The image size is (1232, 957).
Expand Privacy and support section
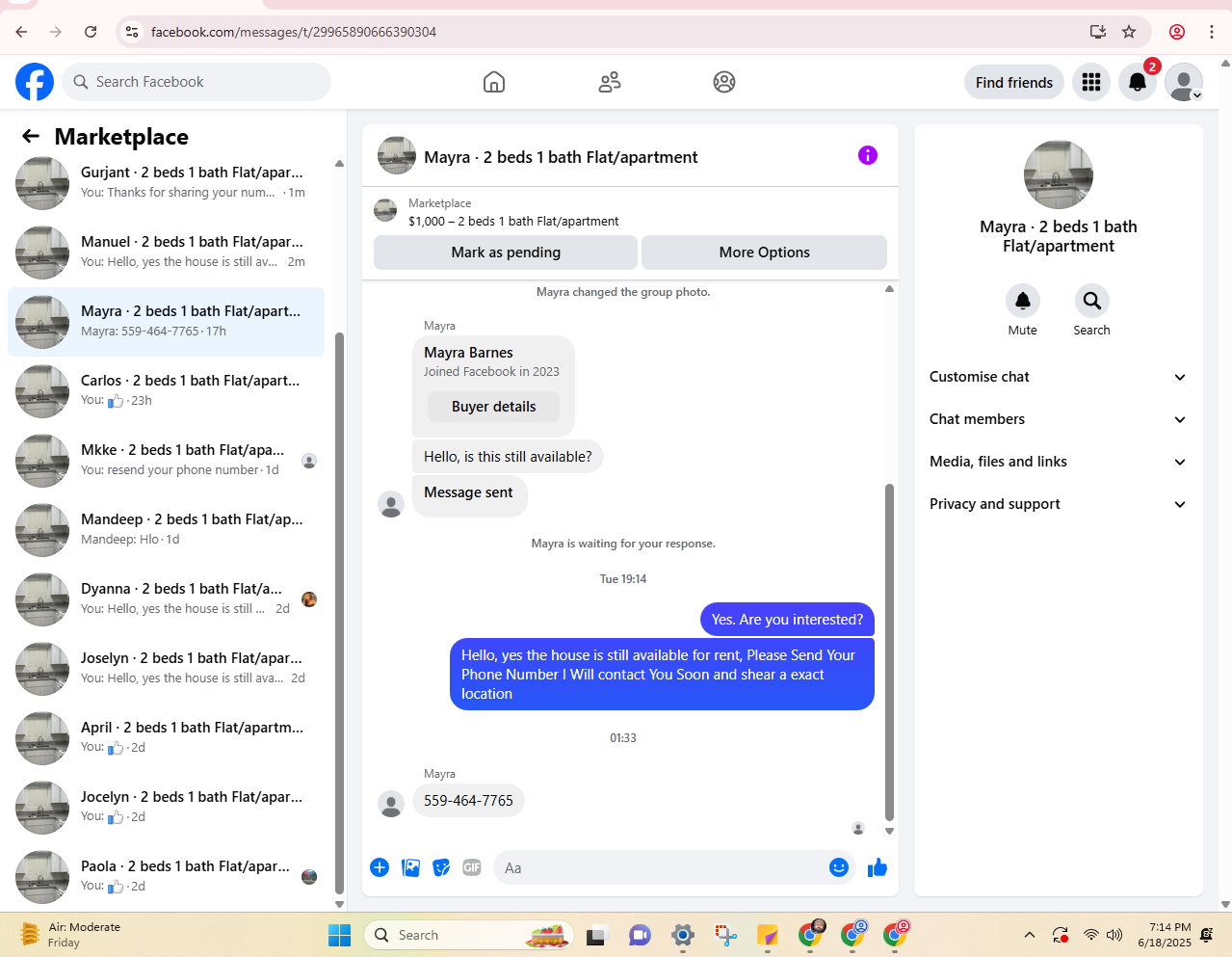[x=1058, y=504]
